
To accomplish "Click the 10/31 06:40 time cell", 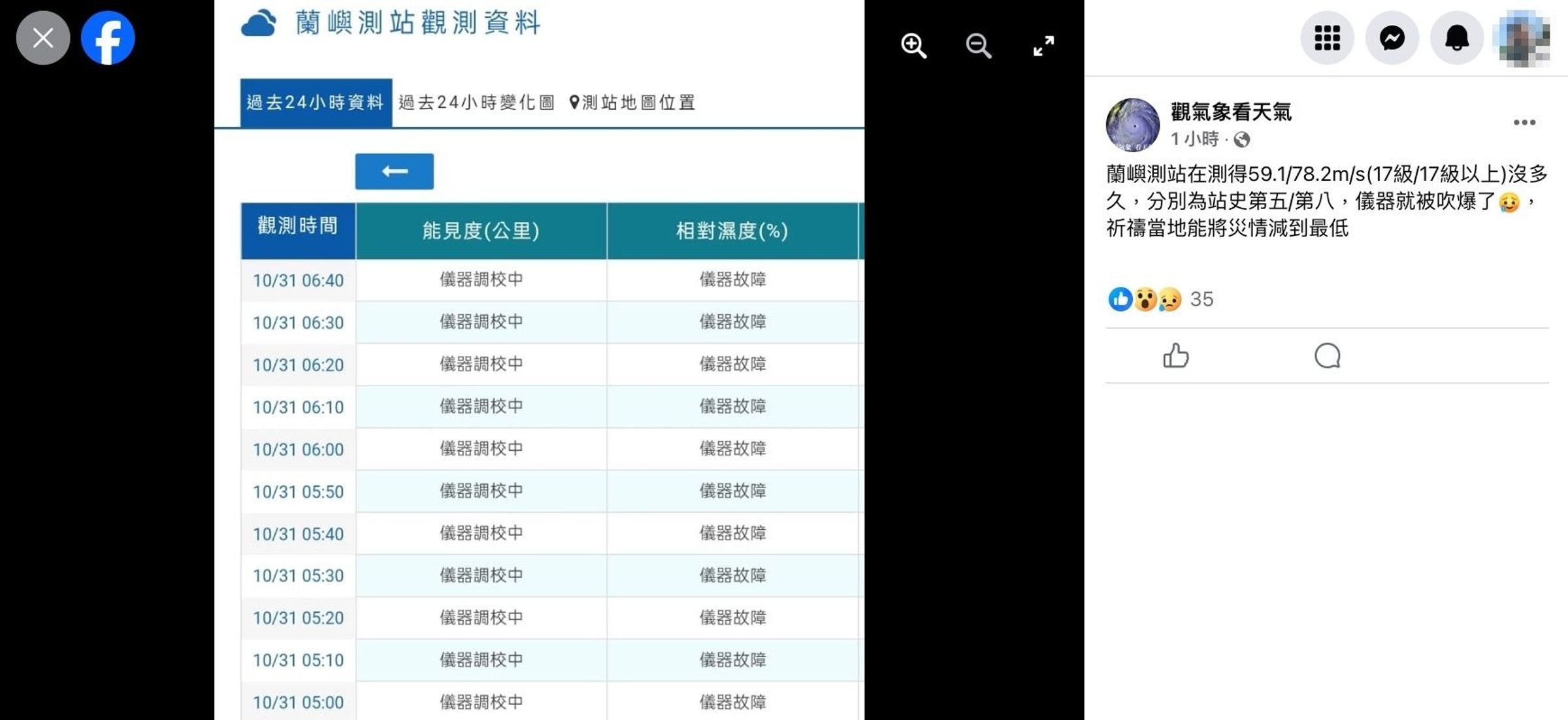I will 298,280.
